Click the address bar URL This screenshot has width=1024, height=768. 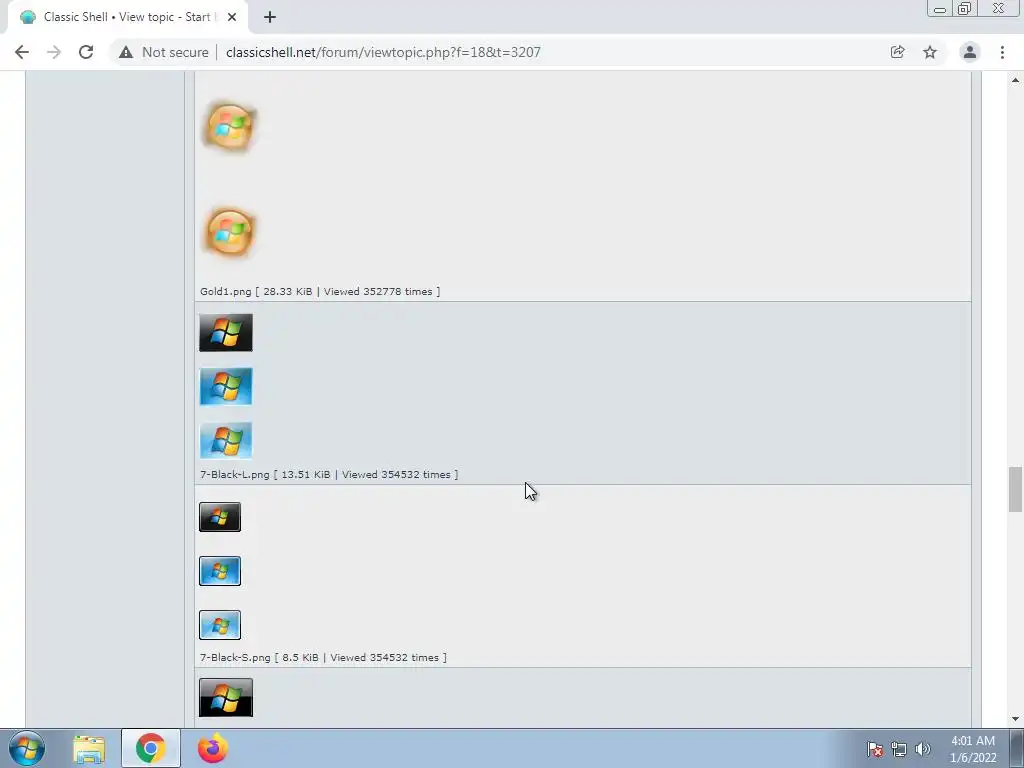click(x=383, y=52)
